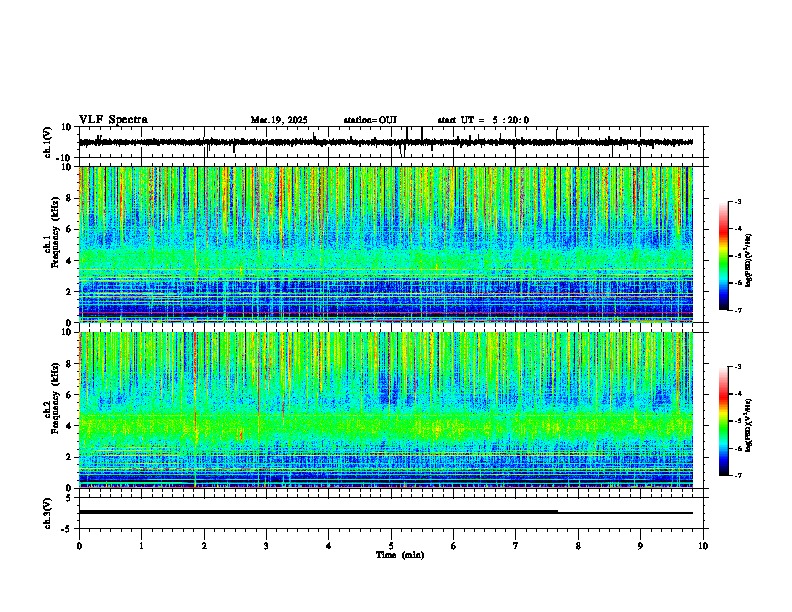Click the time axis tick label '1'
792x612 pixels.
(141, 546)
